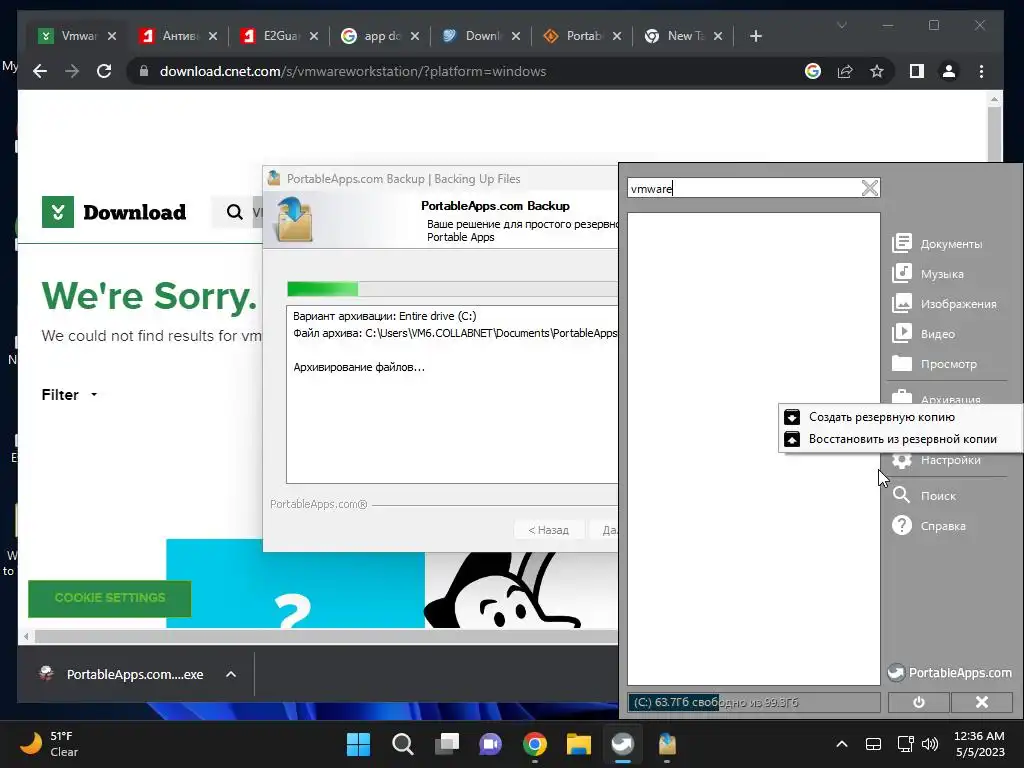Click the Архивация menu item

point(936,397)
